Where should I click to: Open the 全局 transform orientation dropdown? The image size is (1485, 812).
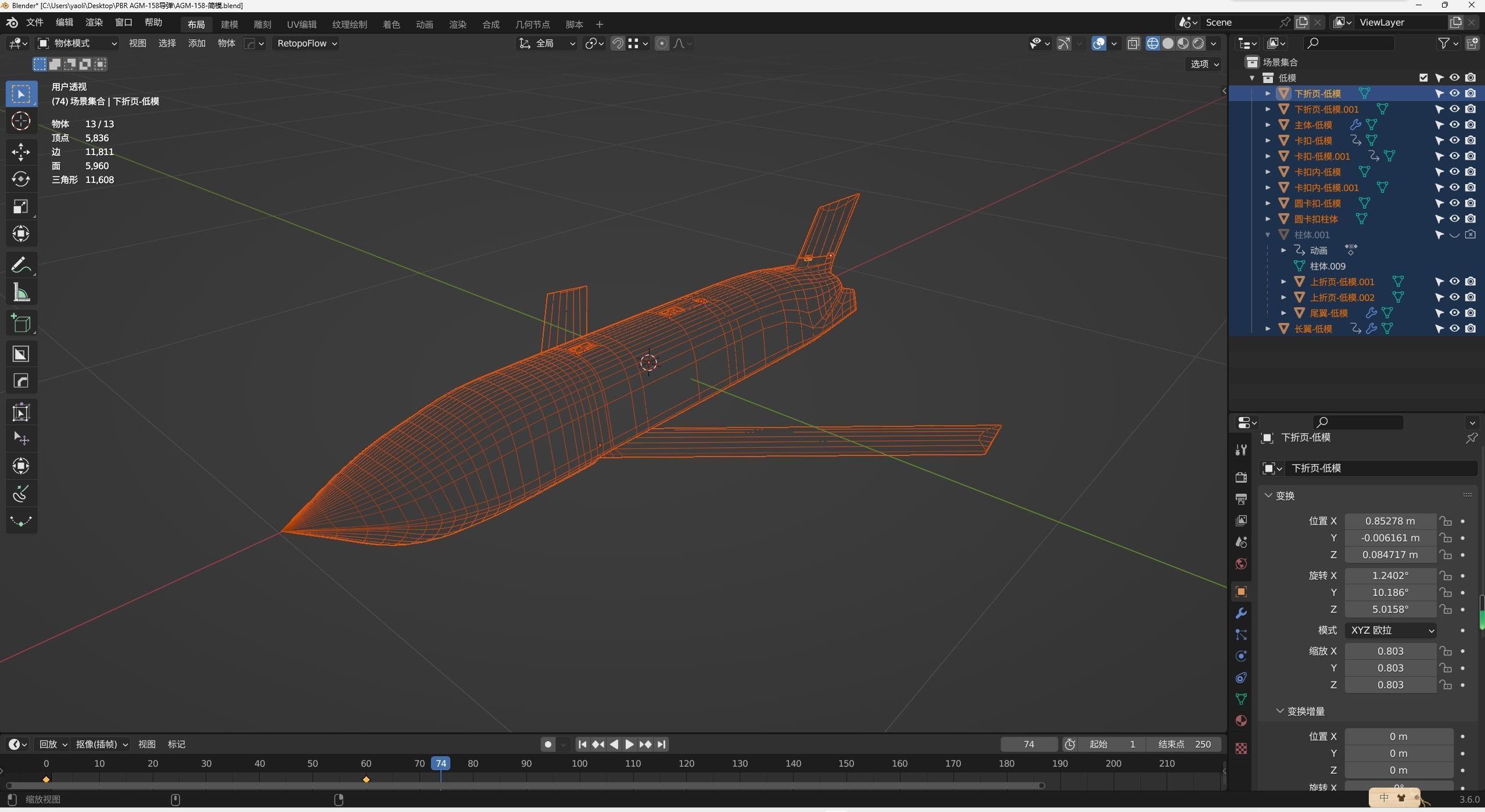click(547, 44)
